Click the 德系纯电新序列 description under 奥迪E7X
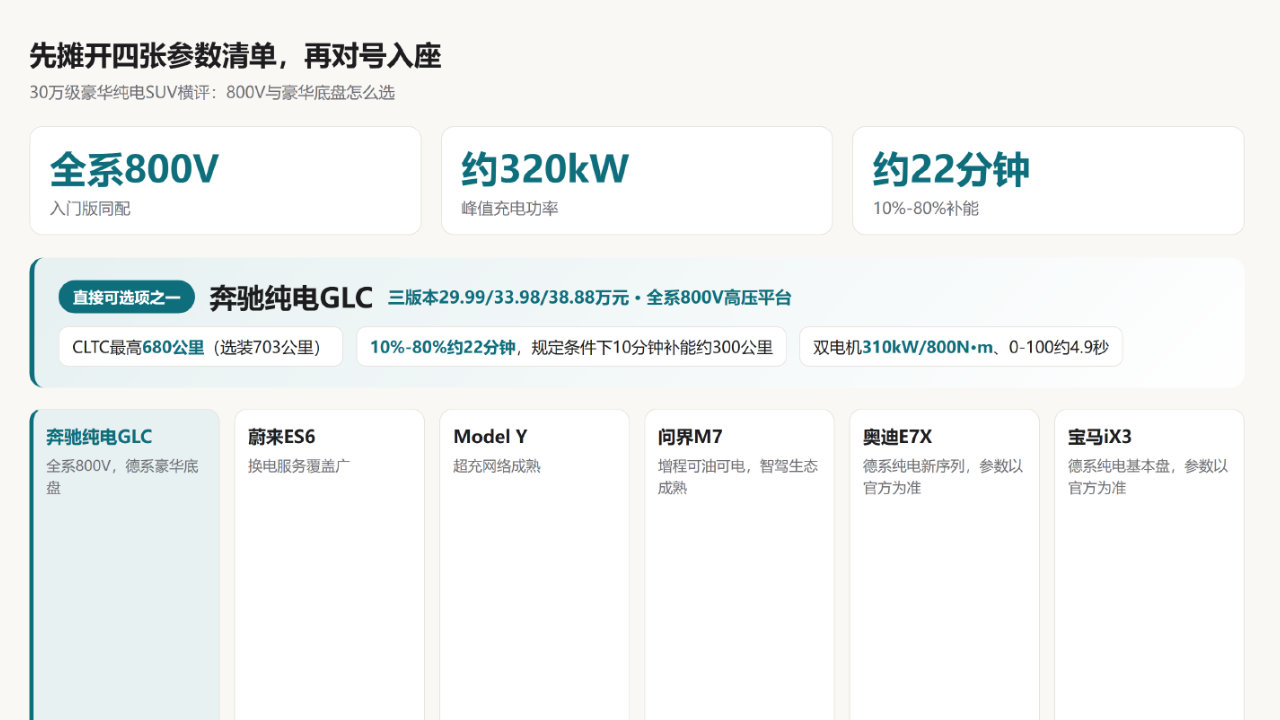 943,477
